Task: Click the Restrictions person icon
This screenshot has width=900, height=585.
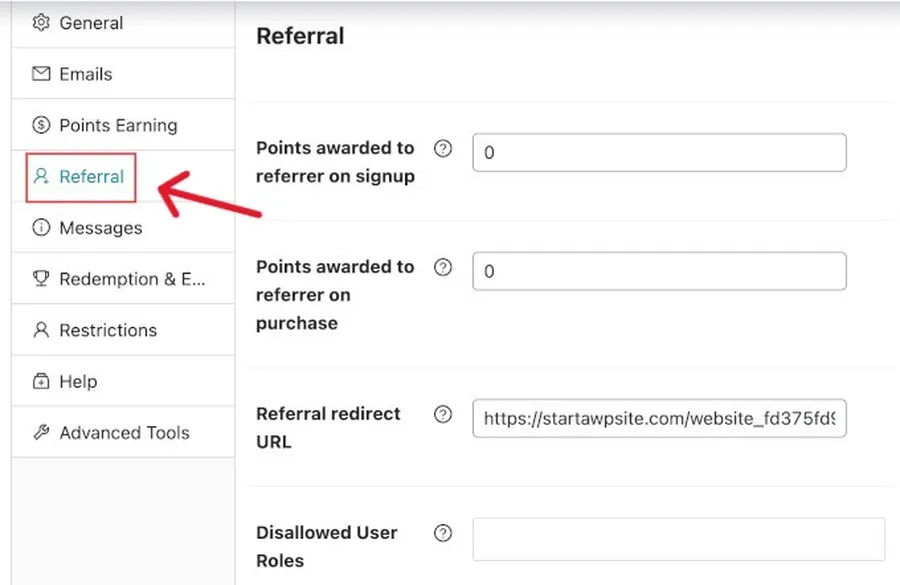Action: coord(39,330)
